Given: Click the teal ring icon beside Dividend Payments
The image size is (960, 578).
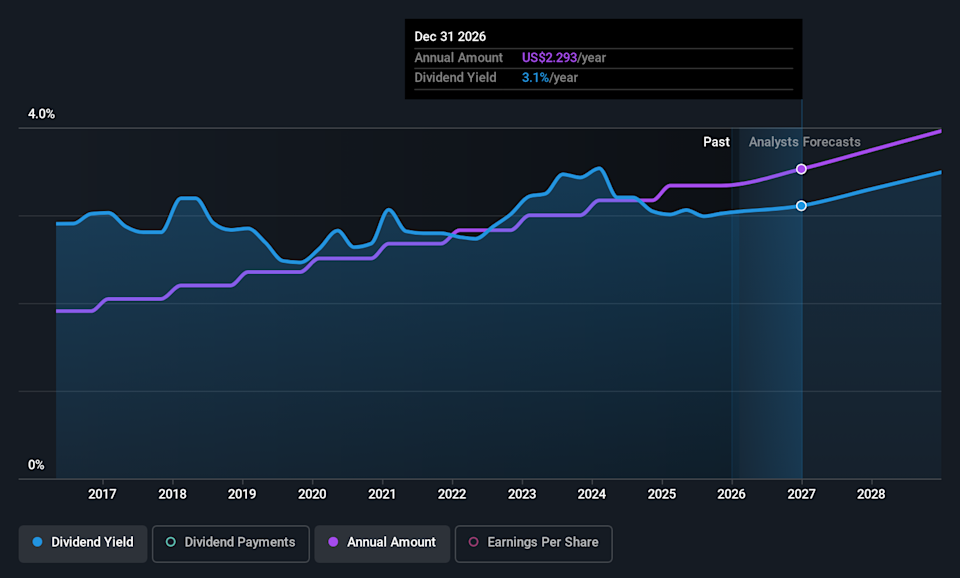Looking at the screenshot, I should [x=171, y=542].
